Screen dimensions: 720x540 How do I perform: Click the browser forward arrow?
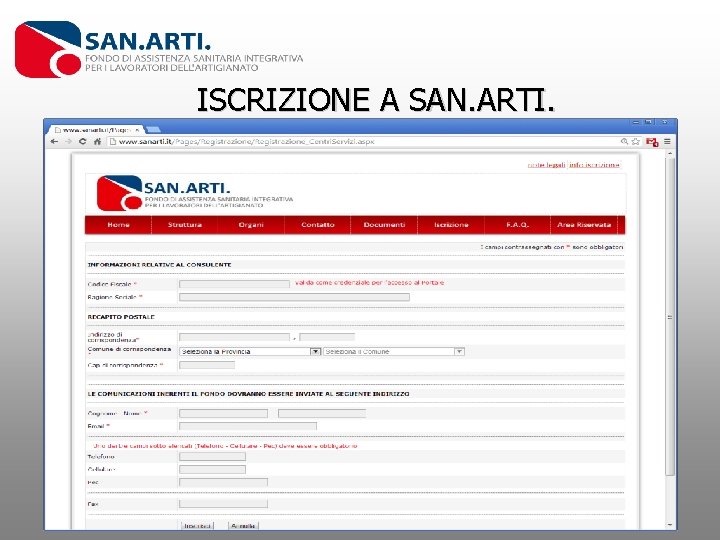68,141
